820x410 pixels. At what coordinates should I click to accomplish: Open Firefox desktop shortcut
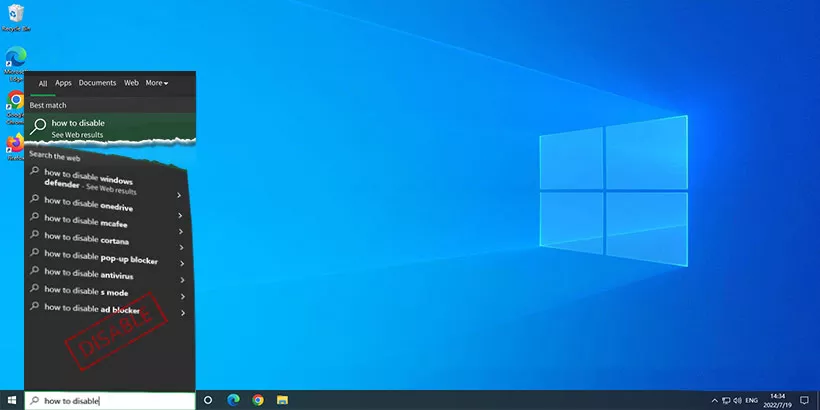[16, 147]
